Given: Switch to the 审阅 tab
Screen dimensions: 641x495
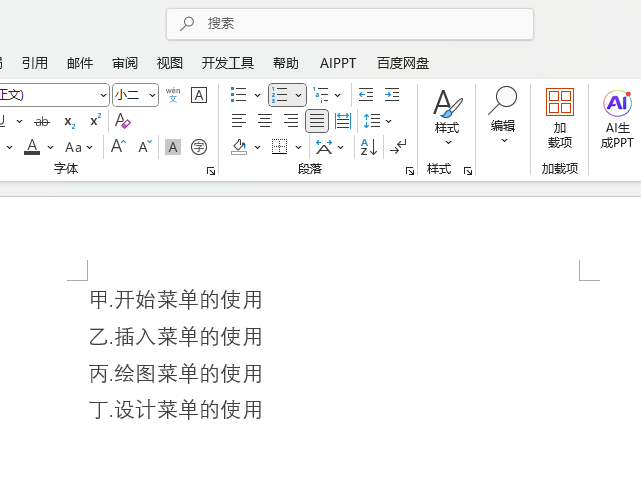Looking at the screenshot, I should [x=125, y=63].
